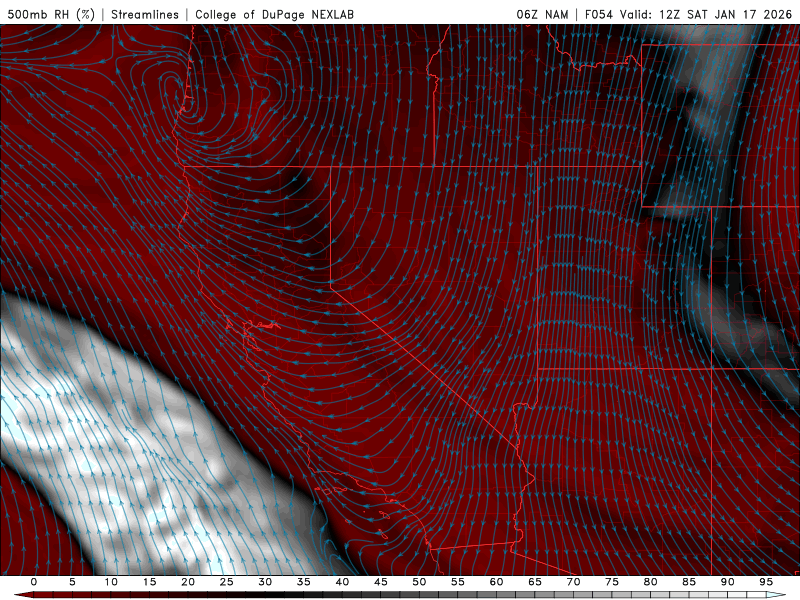Click the '65' colorbar scale label
The height and width of the screenshot is (600, 800).
pos(535,582)
